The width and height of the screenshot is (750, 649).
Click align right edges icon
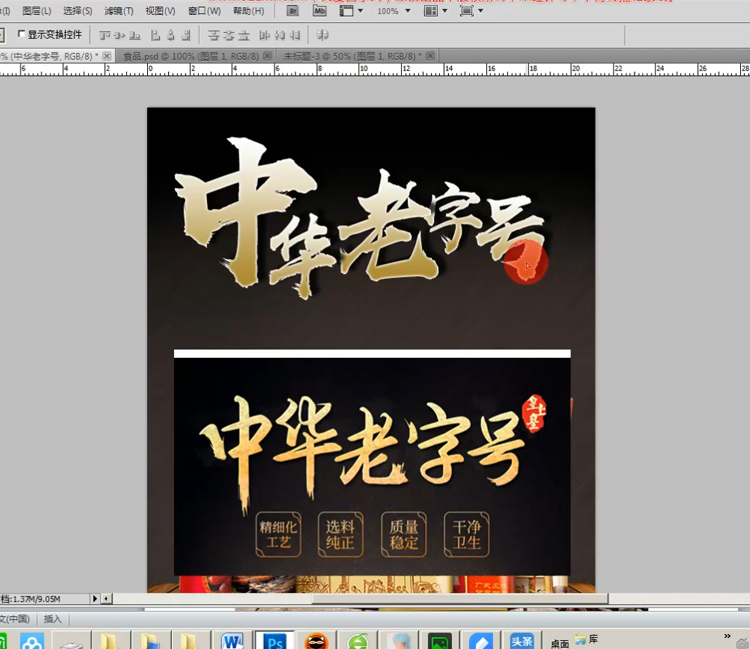186,35
